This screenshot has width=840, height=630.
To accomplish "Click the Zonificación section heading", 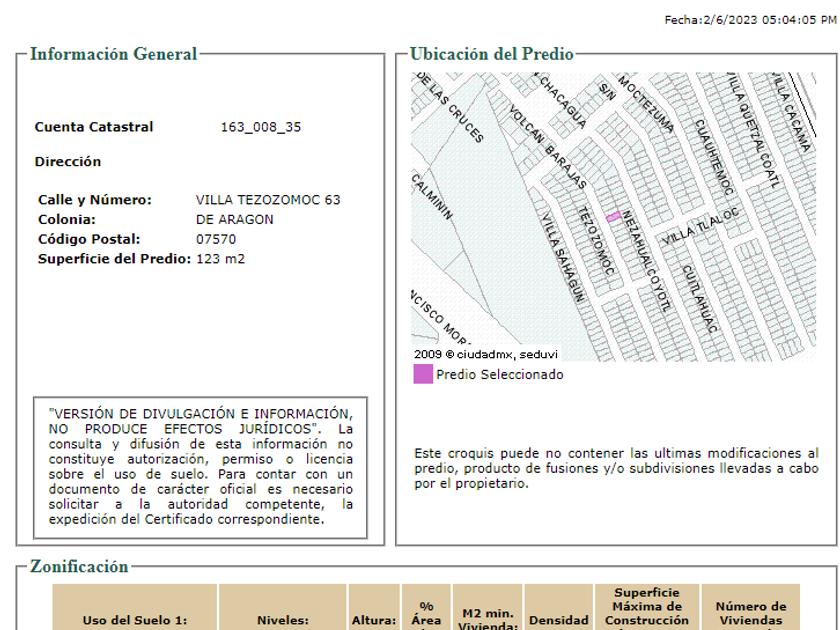I will click(x=79, y=567).
